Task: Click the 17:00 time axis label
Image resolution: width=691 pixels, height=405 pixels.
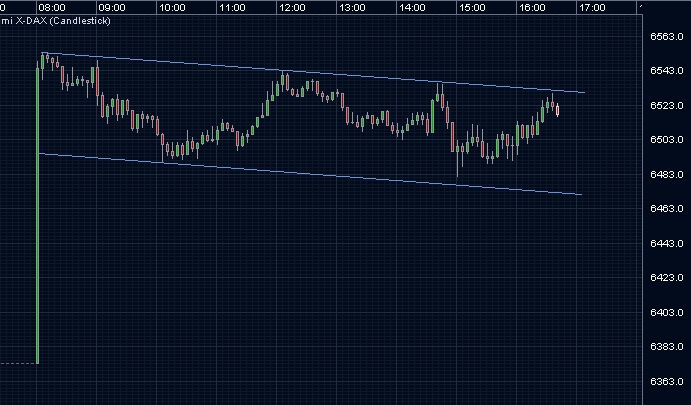Action: click(592, 7)
